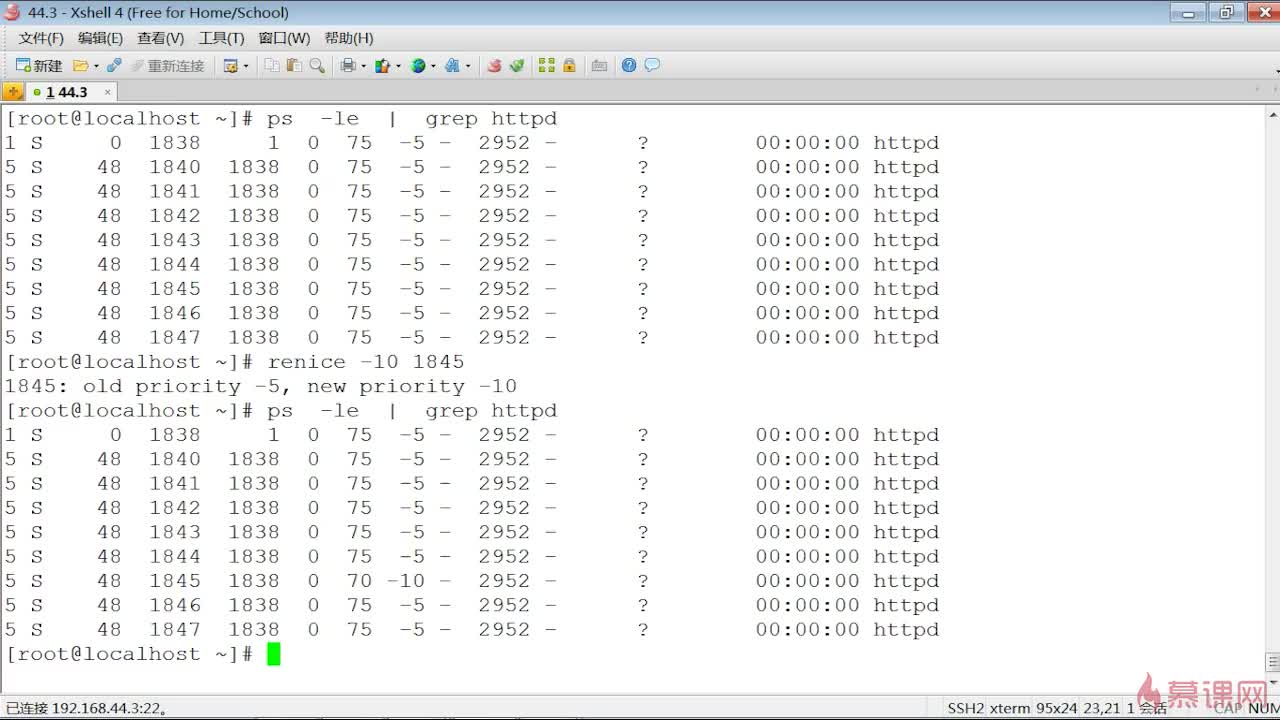Click the disconnect link icon

pyautogui.click(x=114, y=65)
